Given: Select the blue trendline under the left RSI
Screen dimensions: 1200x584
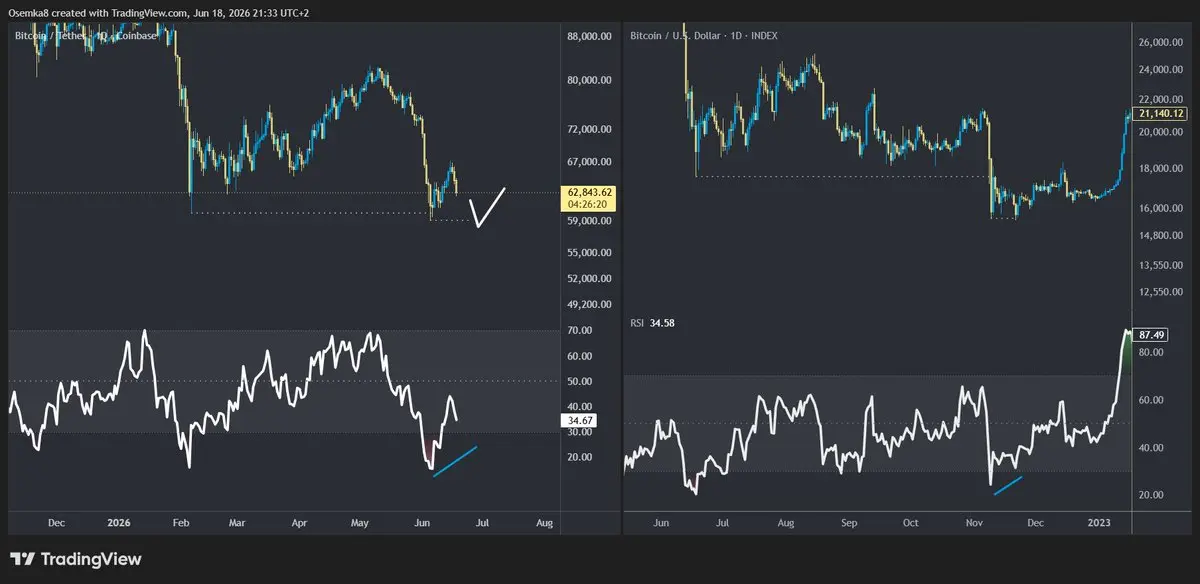Looking at the screenshot, I should [x=455, y=461].
